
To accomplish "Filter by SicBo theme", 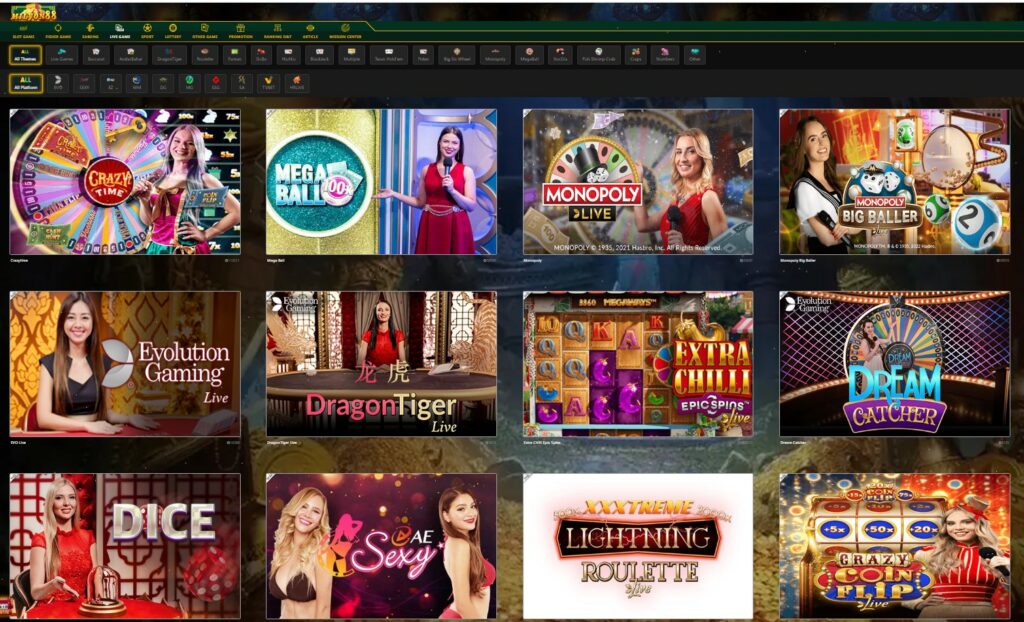I will tap(262, 56).
